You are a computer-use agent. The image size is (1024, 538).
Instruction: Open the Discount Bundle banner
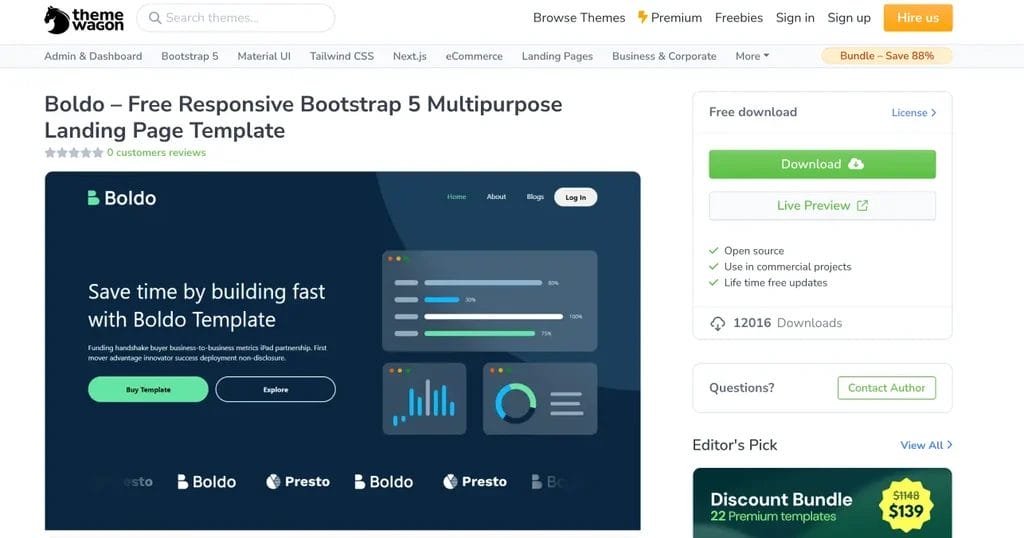(x=822, y=503)
